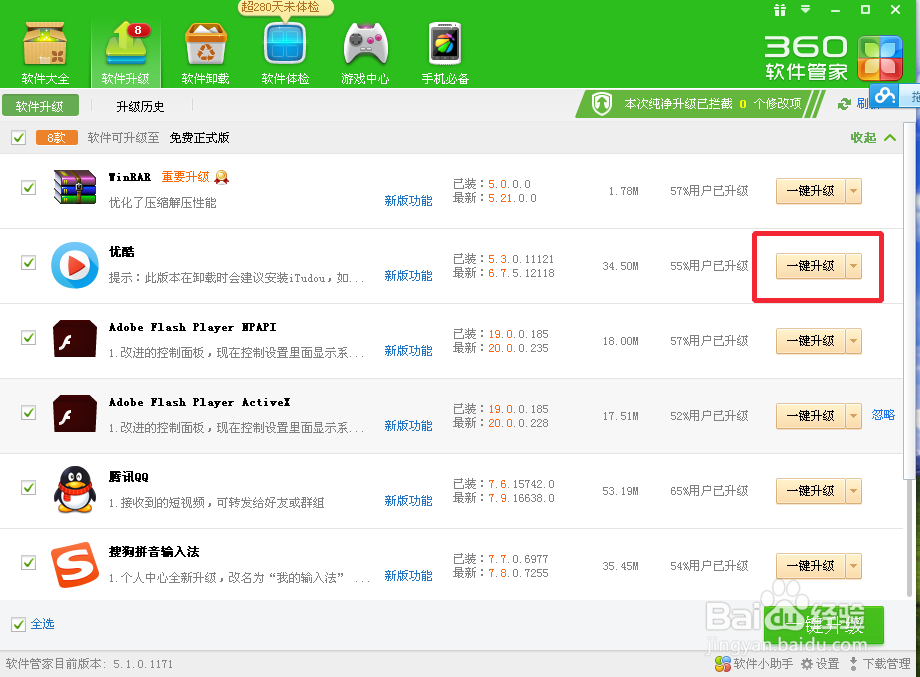920x677 pixels.
Task: Click 一键升级 for 优酷
Action: point(811,266)
